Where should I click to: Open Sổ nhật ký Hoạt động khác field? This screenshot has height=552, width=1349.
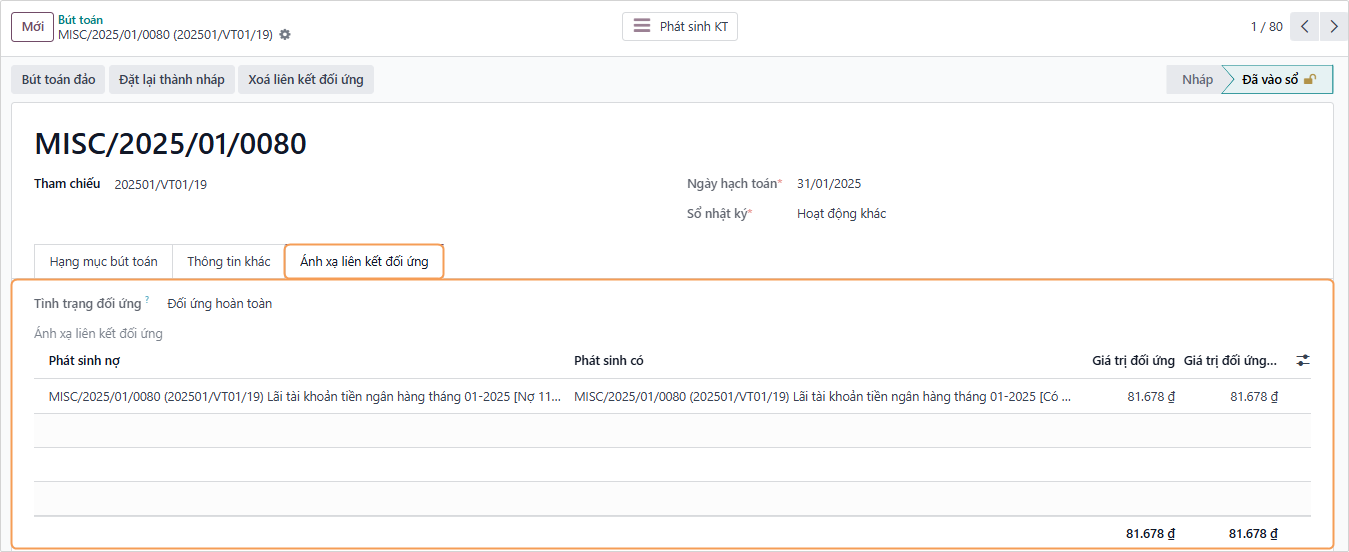(x=841, y=214)
